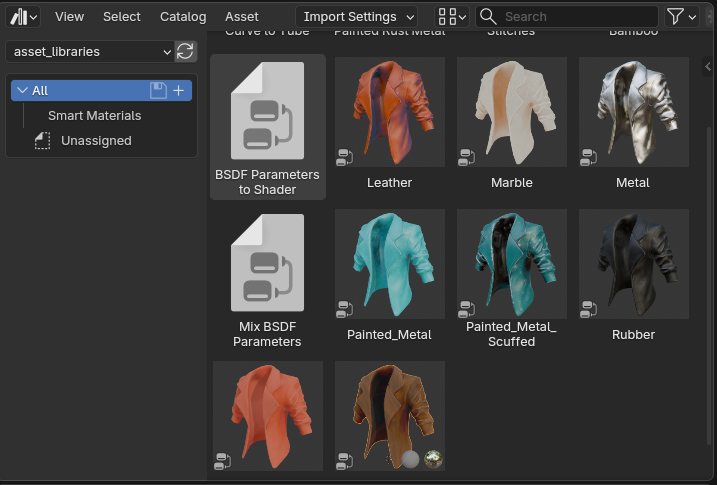Click the Rubber jacket thumbnail
Image resolution: width=717 pixels, height=485 pixels.
633,264
